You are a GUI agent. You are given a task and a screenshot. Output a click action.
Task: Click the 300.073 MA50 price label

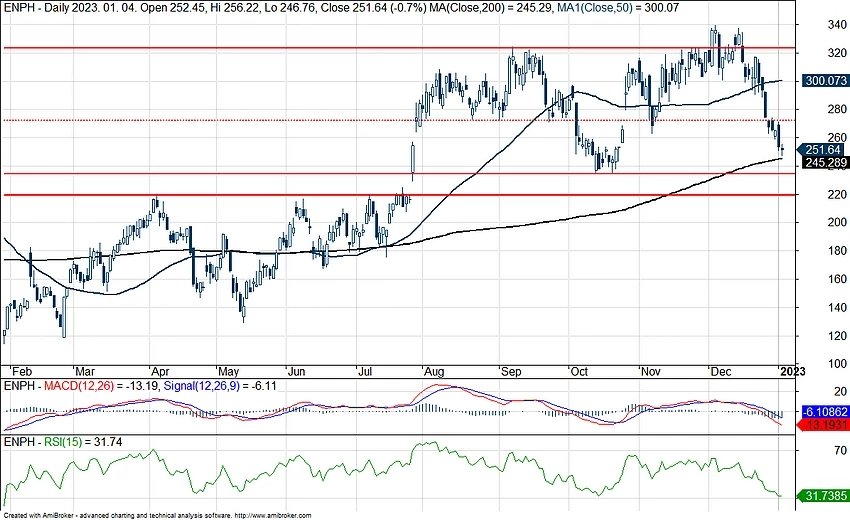[x=826, y=81]
